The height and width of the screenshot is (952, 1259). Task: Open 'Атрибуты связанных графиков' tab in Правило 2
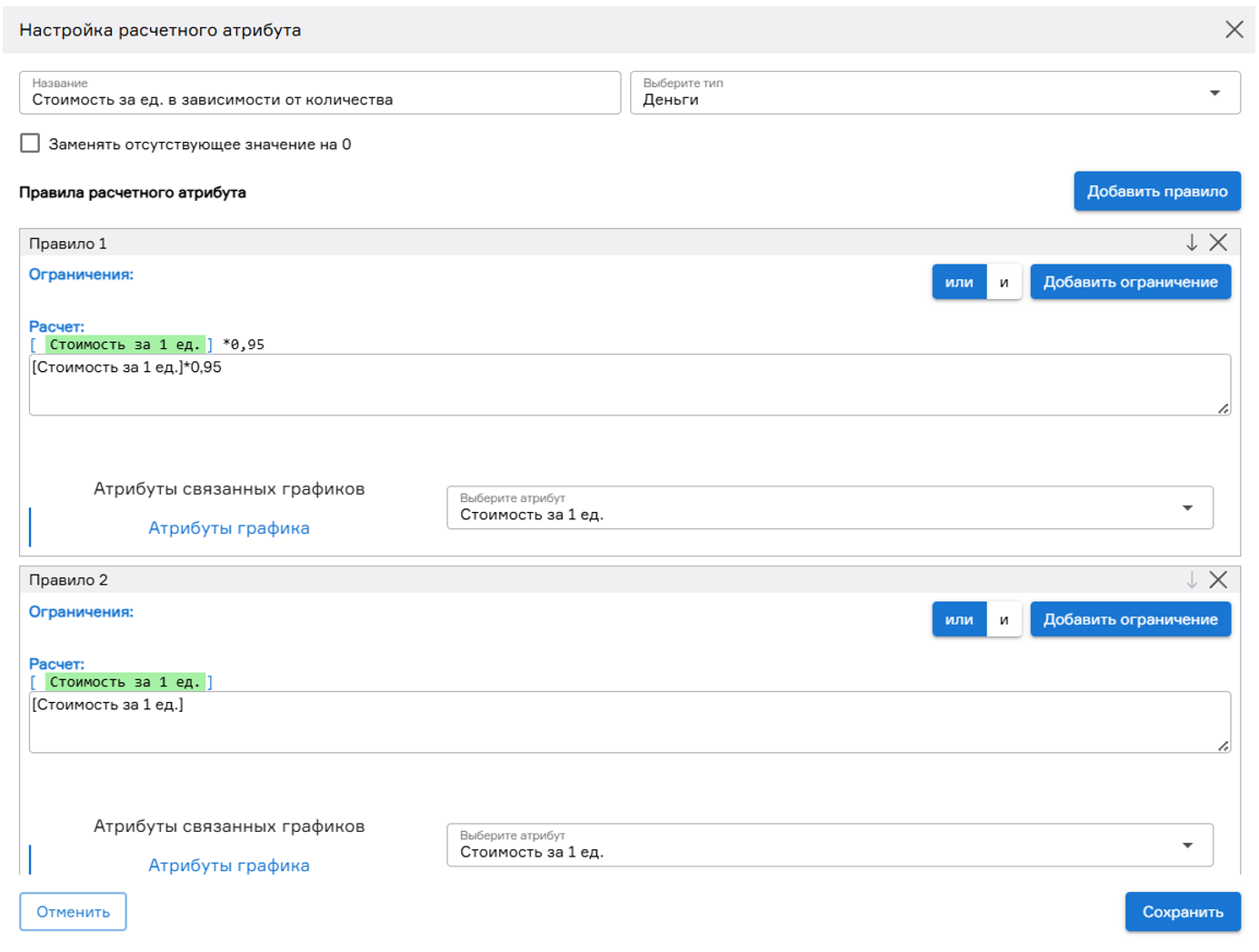(x=228, y=827)
